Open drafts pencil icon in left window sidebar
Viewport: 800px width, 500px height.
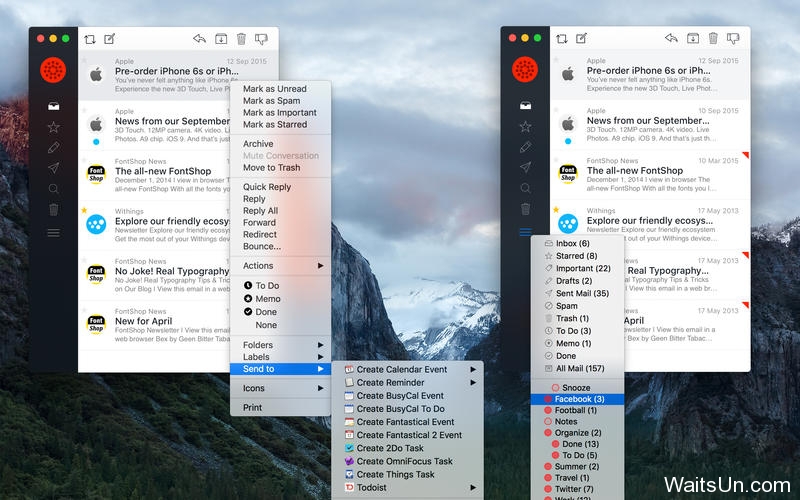54,148
